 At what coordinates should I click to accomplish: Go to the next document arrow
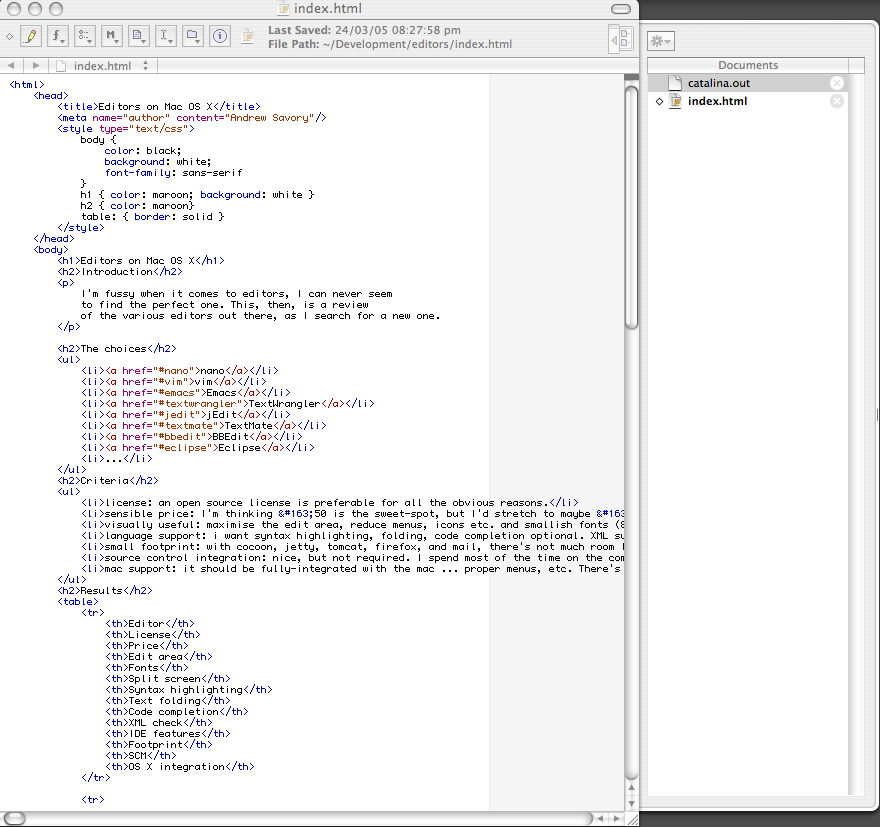36,66
